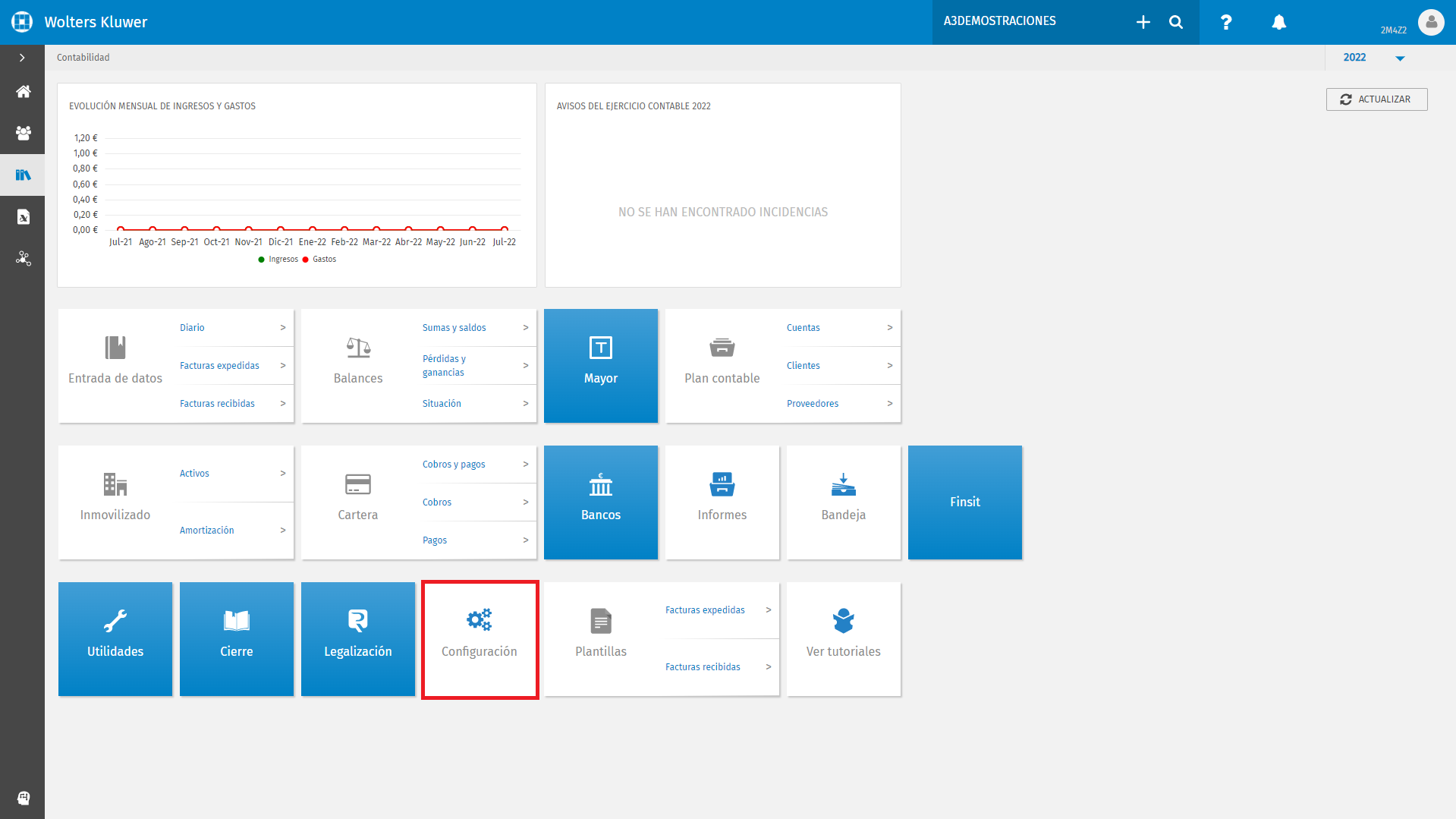Click the Wolters Kluwer logo
Image resolution: width=1456 pixels, height=819 pixels.
tap(22, 22)
